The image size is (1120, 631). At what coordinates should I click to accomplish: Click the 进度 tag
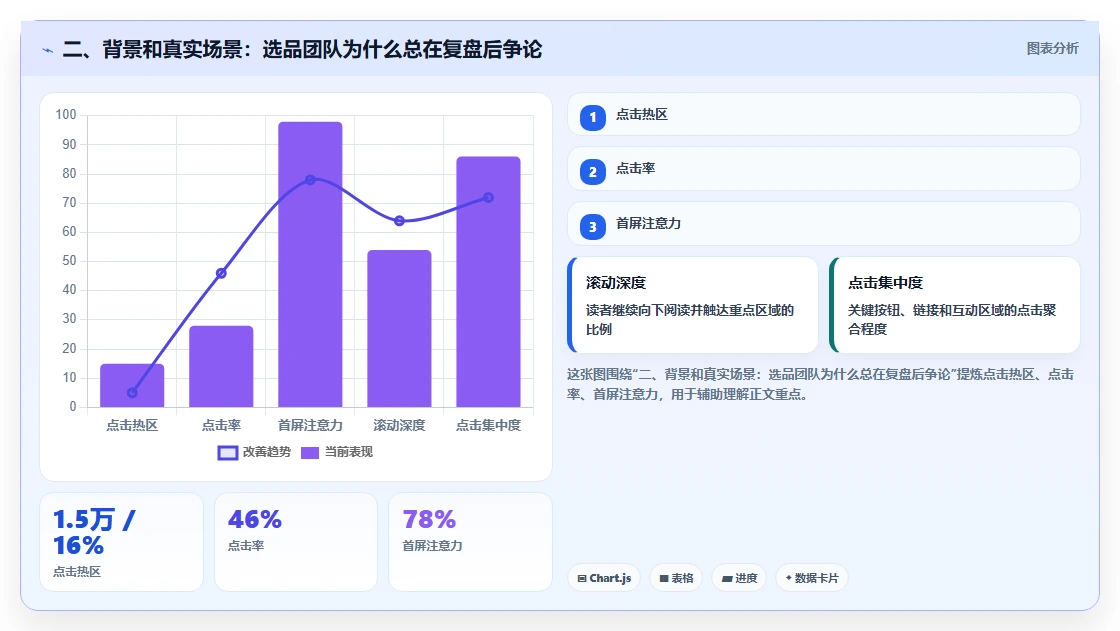739,578
